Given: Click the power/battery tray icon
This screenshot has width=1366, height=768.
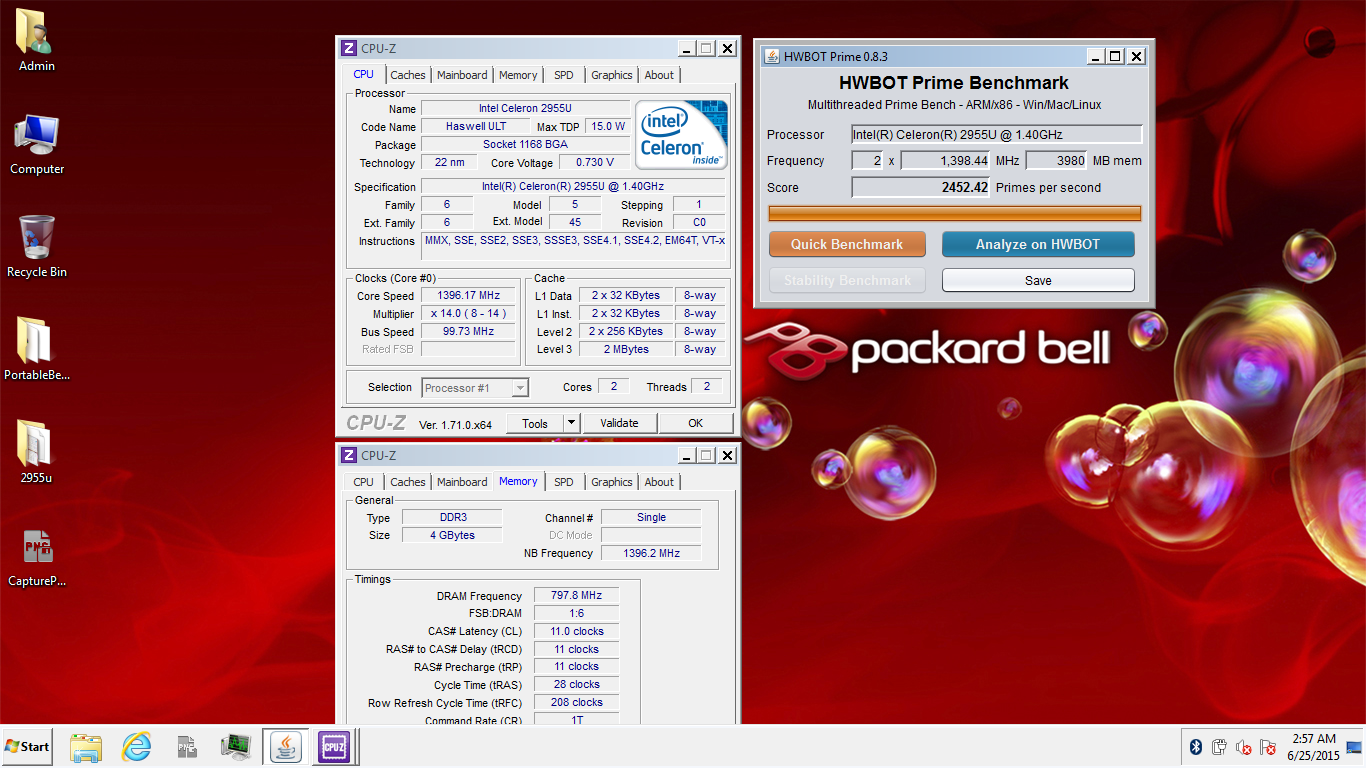Looking at the screenshot, I should point(1219,746).
